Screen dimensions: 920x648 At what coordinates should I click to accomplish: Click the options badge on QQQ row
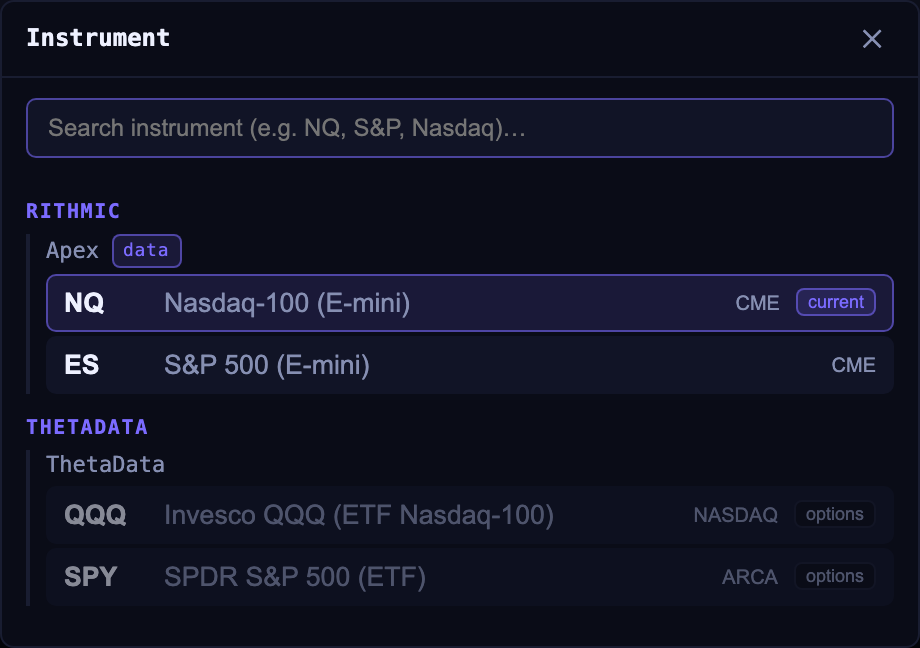(x=834, y=514)
